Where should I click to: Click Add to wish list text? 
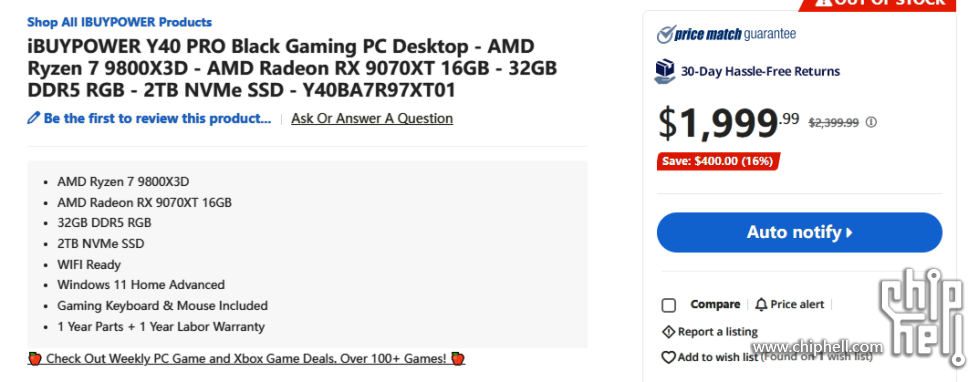click(718, 357)
